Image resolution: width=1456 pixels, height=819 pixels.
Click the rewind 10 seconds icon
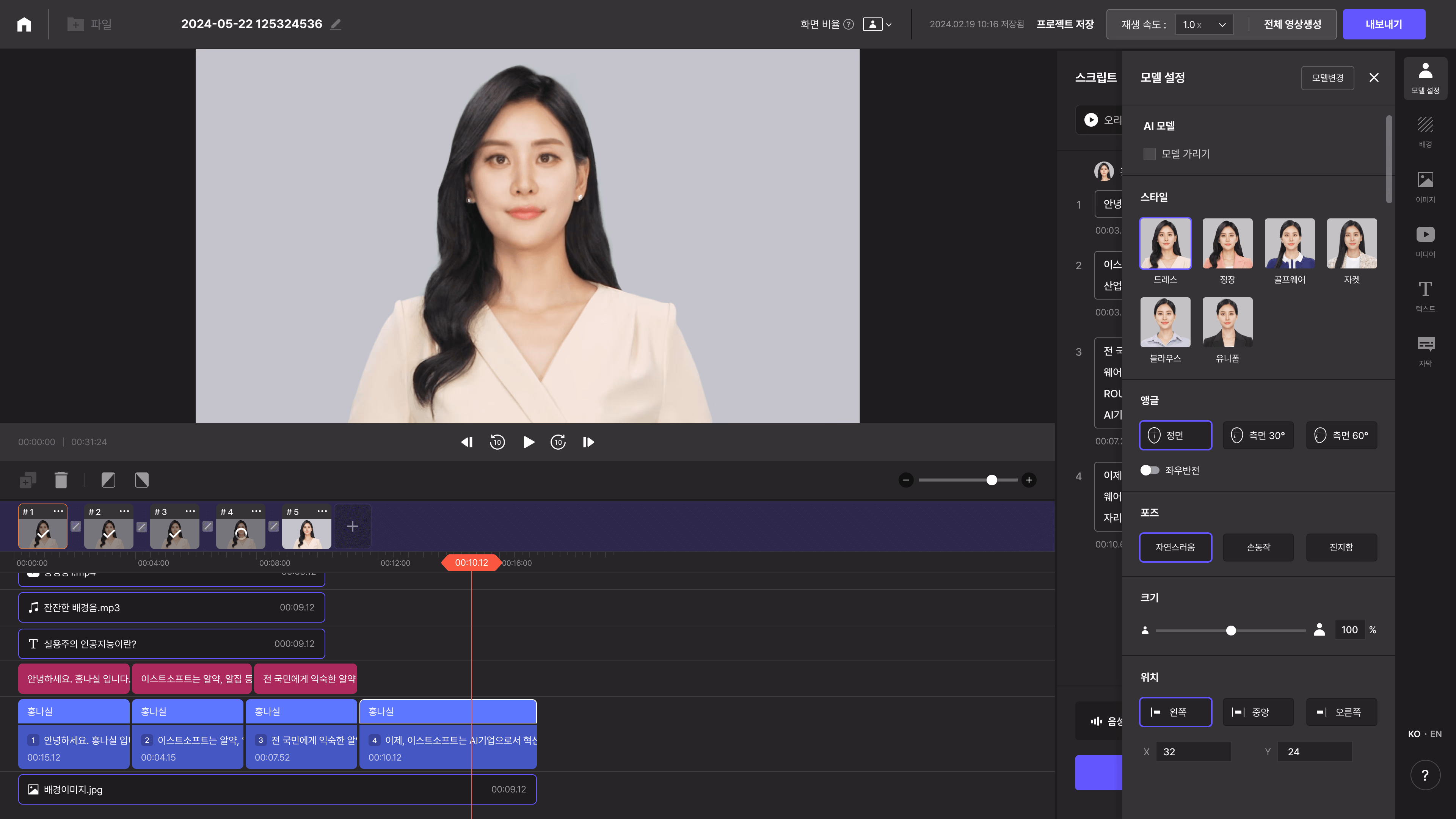click(x=497, y=442)
